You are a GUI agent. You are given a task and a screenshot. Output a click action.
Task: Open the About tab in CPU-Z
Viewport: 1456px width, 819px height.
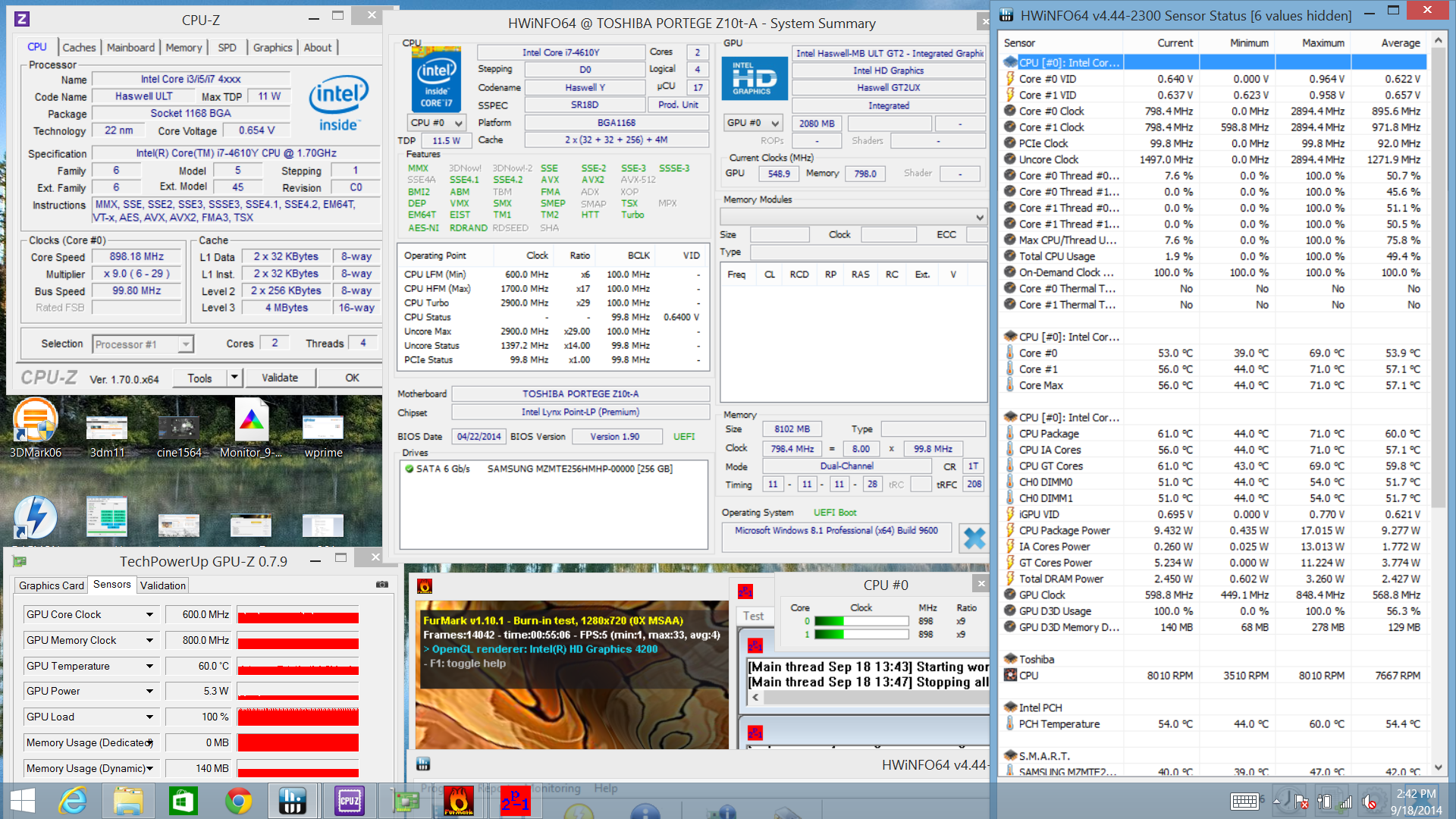(318, 47)
